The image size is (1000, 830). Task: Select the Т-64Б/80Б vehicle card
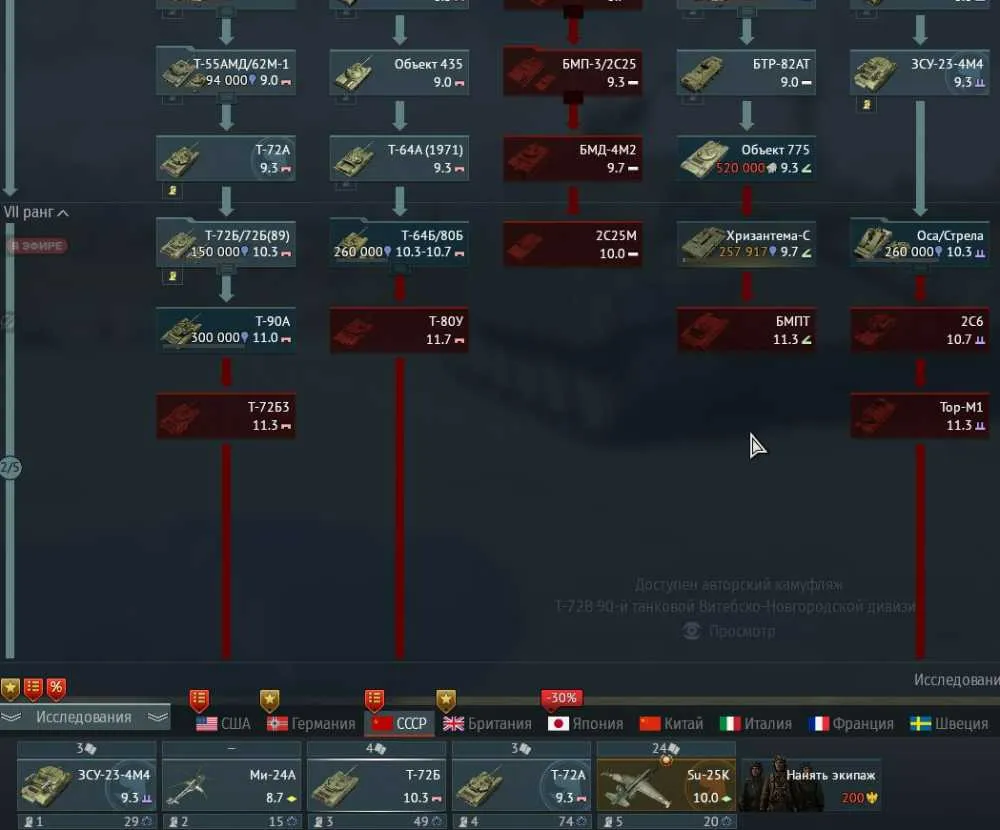click(x=399, y=244)
